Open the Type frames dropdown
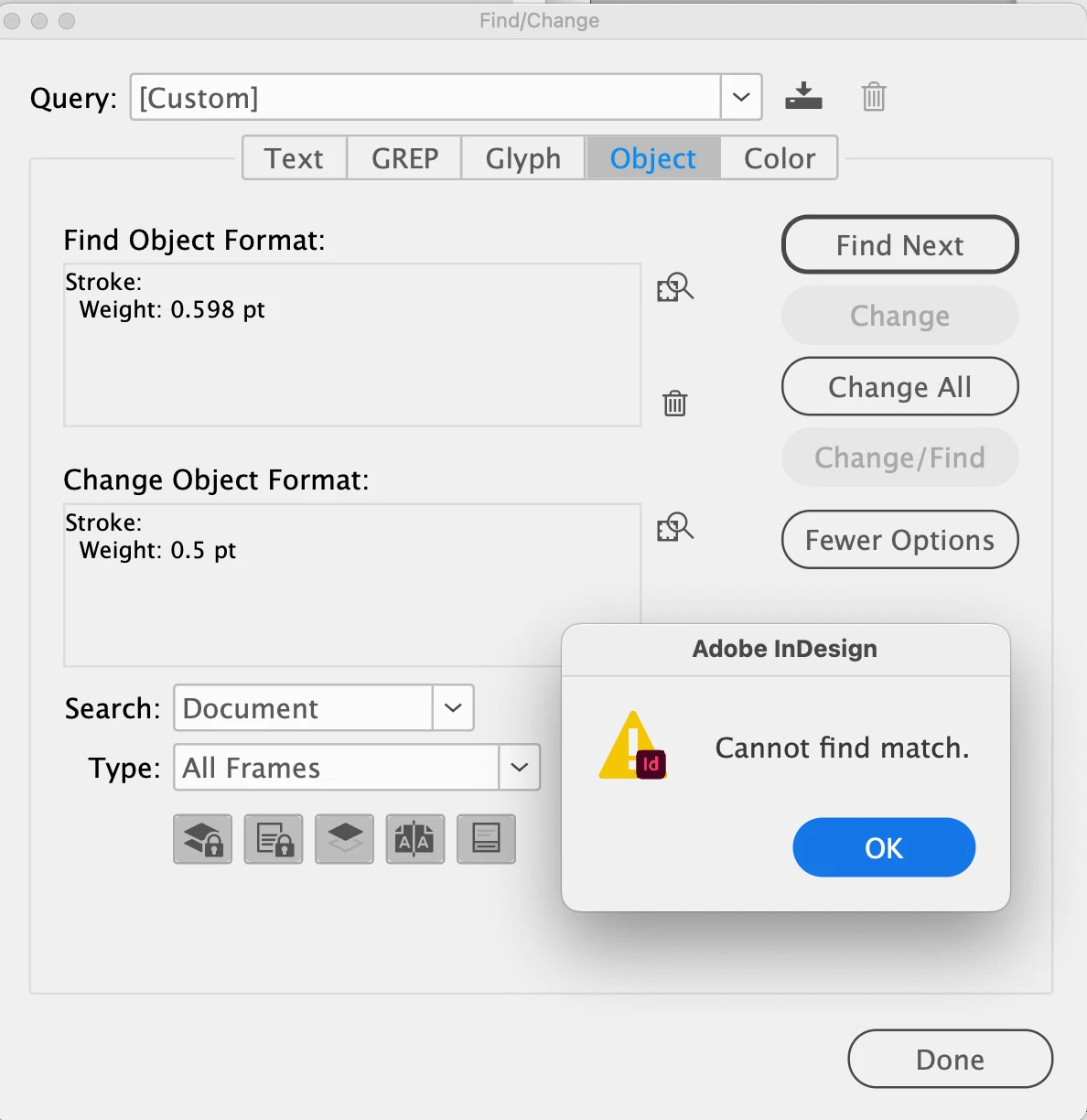The height and width of the screenshot is (1120, 1087). tap(519, 767)
